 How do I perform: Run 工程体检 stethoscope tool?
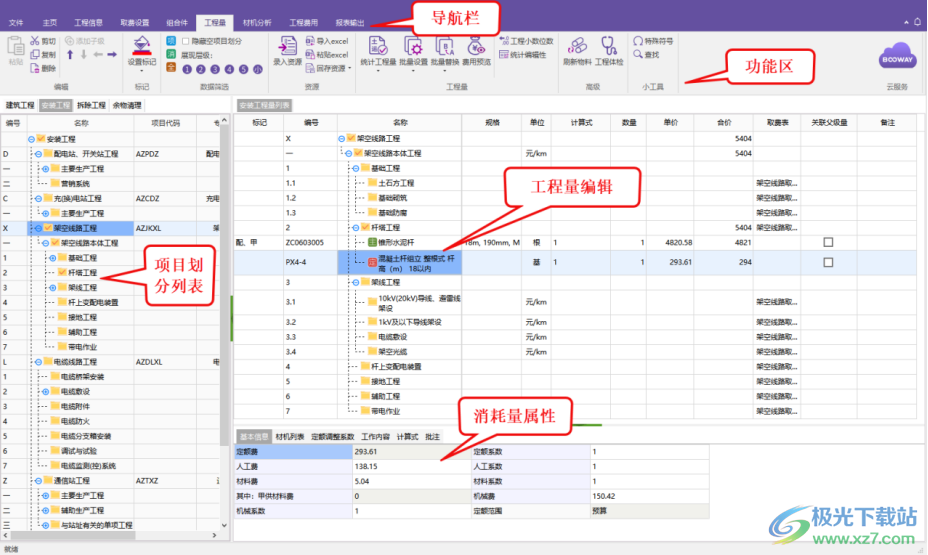tap(609, 46)
